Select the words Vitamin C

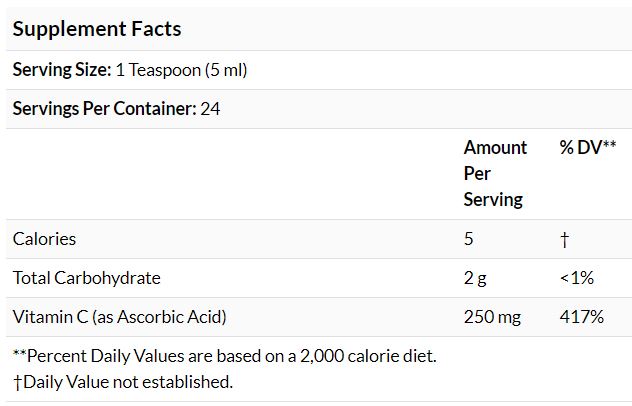coord(49,316)
